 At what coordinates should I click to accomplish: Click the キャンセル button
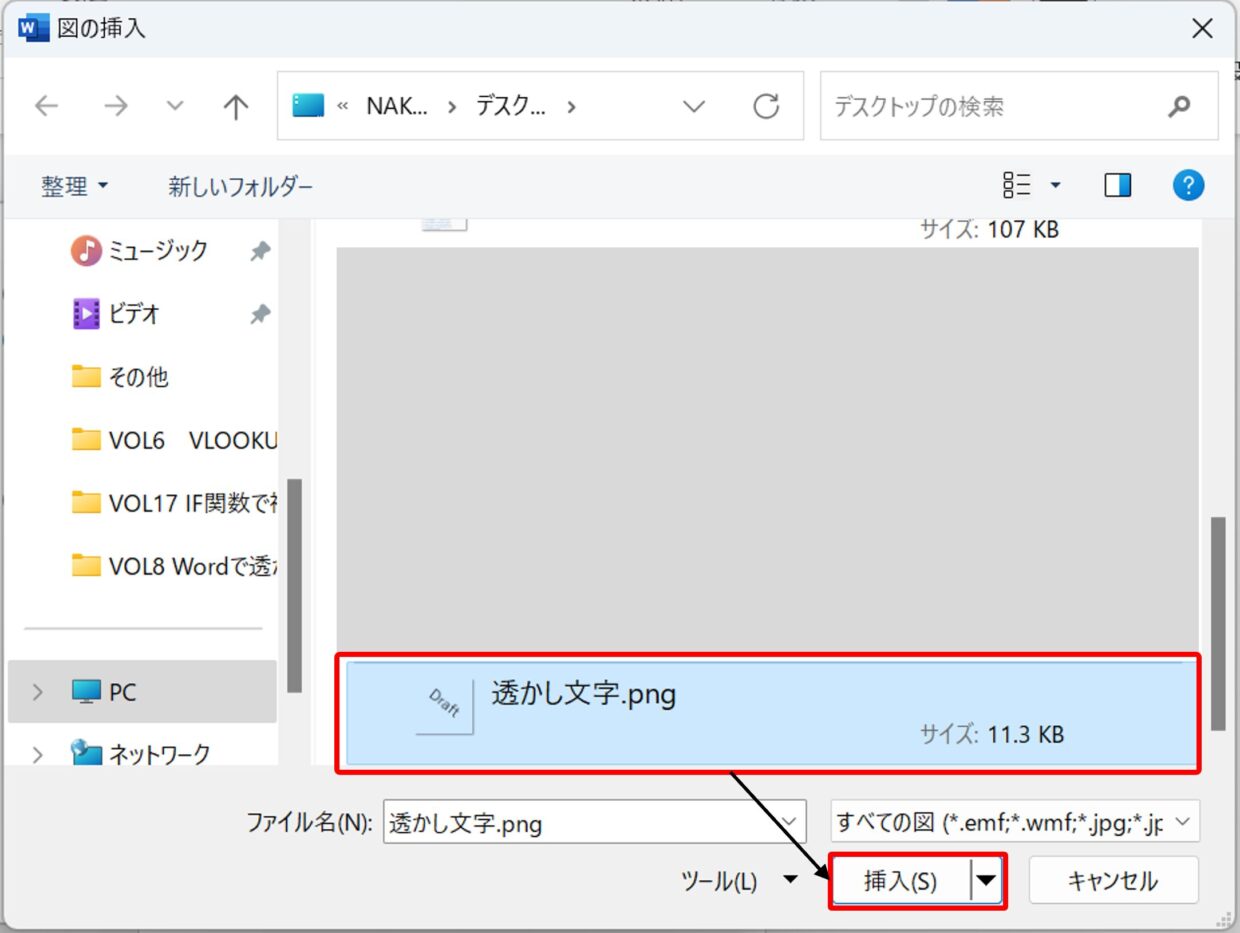pos(1112,881)
